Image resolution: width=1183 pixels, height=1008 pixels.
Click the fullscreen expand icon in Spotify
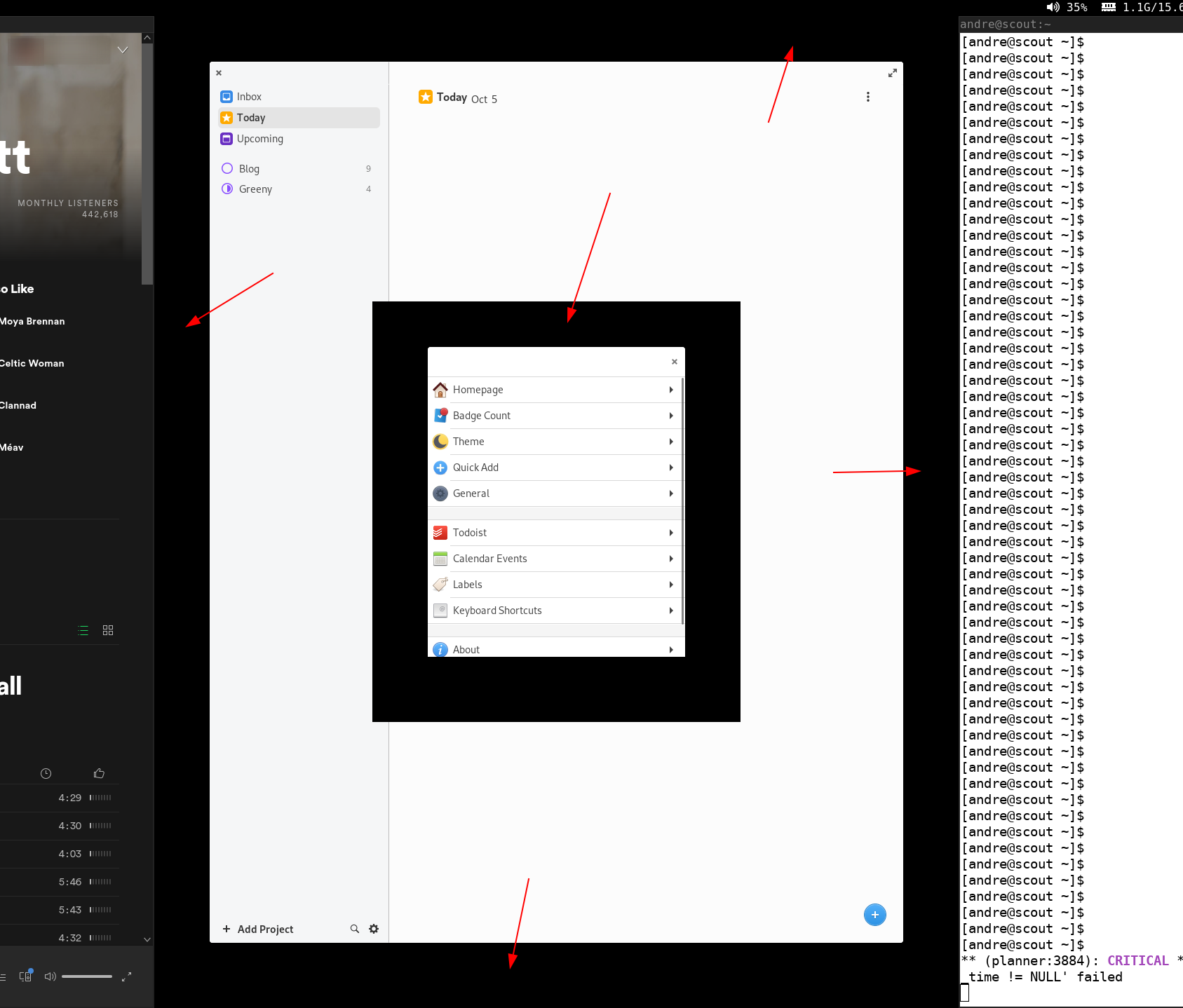[x=127, y=976]
